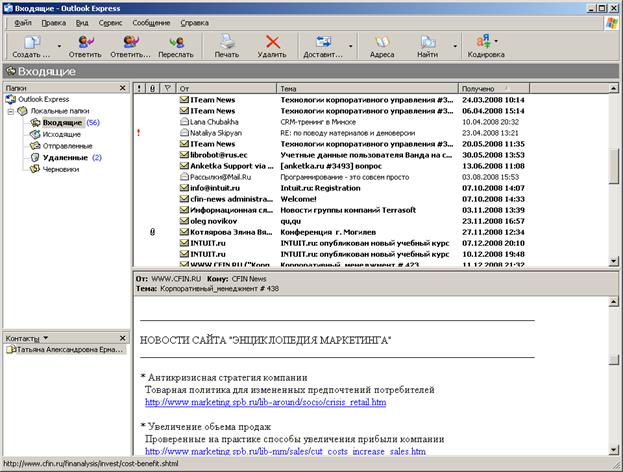Select the Входящие folder icon

point(36,123)
